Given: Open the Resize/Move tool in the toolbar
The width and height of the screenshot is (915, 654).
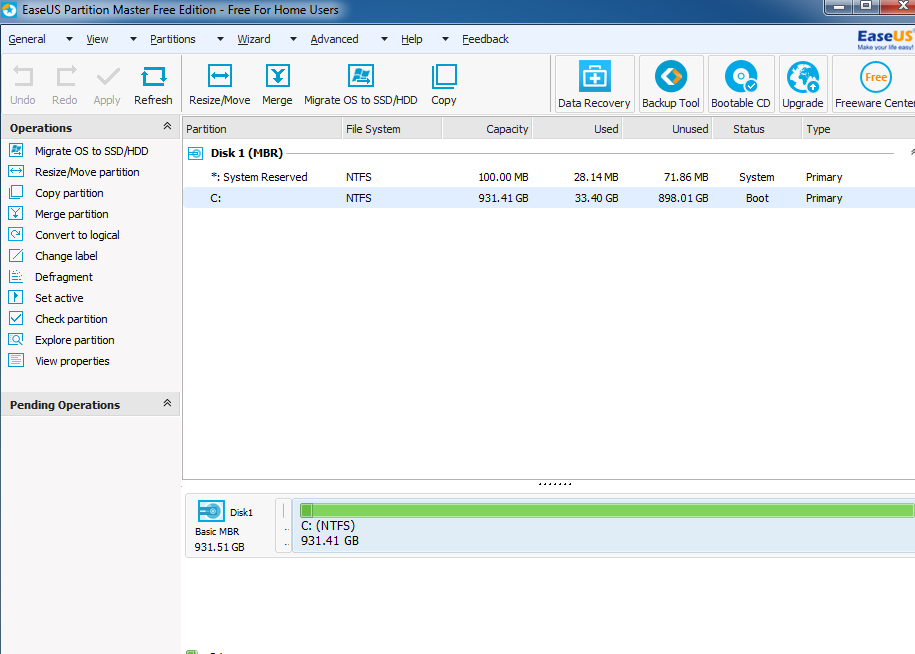Looking at the screenshot, I should point(219,85).
